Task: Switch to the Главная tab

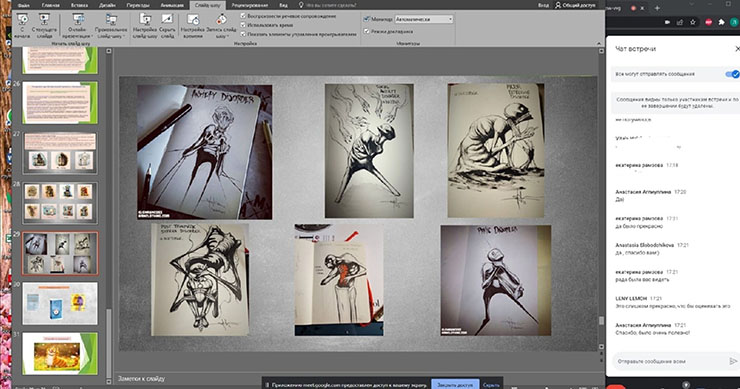Action: (50, 5)
